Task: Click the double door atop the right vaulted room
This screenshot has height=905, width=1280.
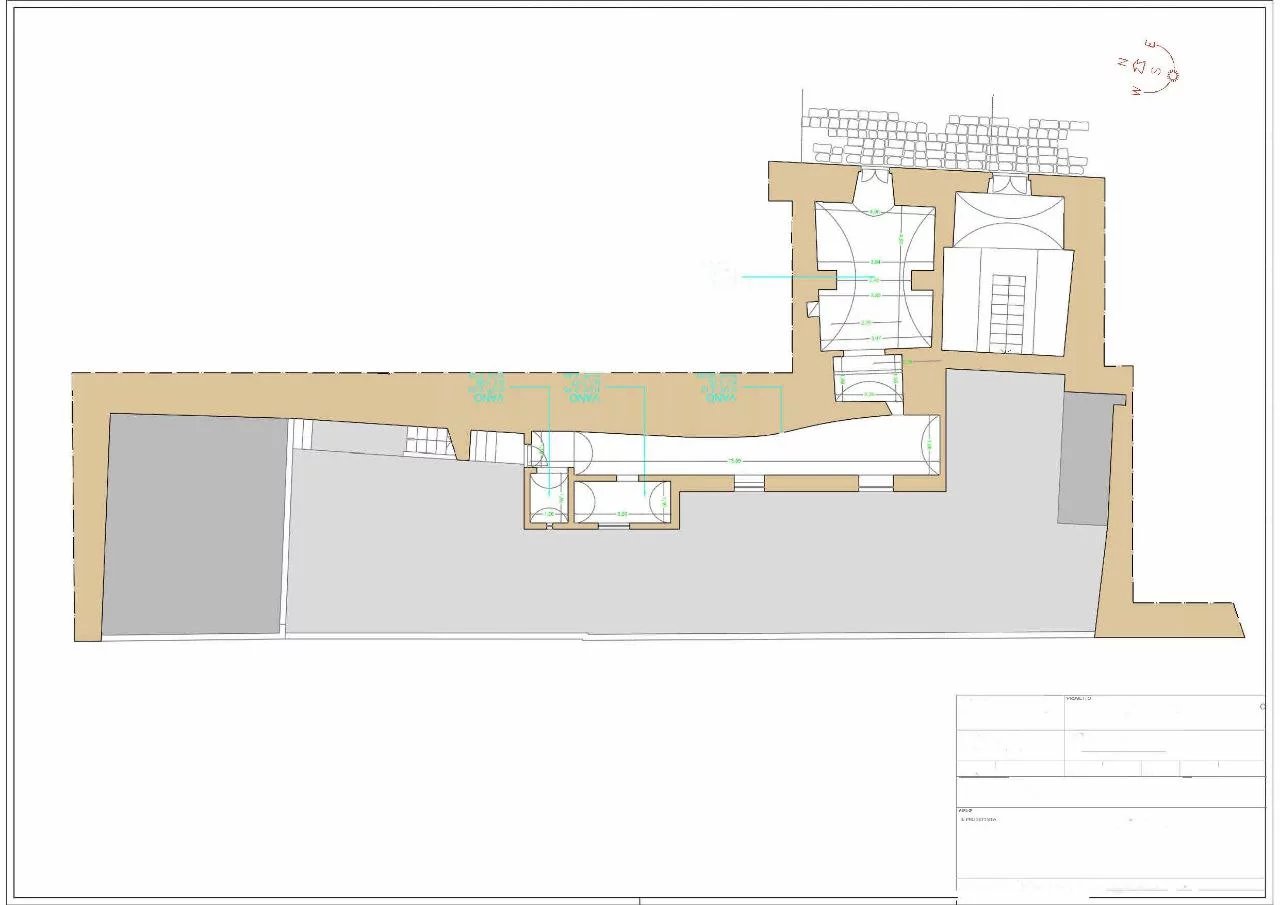Action: pyautogui.click(x=1008, y=185)
